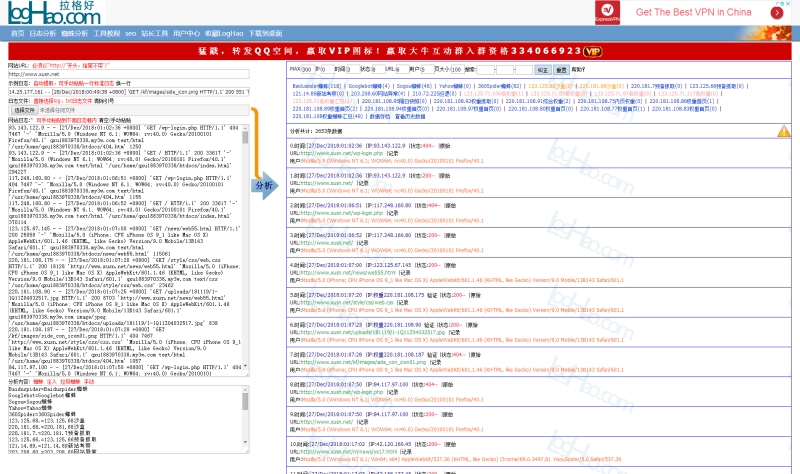Image resolution: width=800 pixels, height=474 pixels.
Task: Click Baiduspider蜘蛛(118) filter link
Action: click(x=317, y=86)
